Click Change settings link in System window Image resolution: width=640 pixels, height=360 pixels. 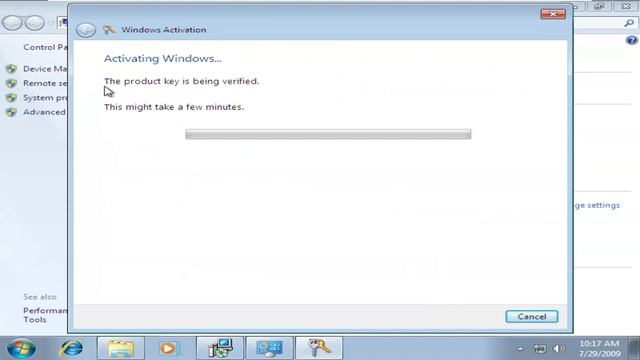[x=597, y=205]
